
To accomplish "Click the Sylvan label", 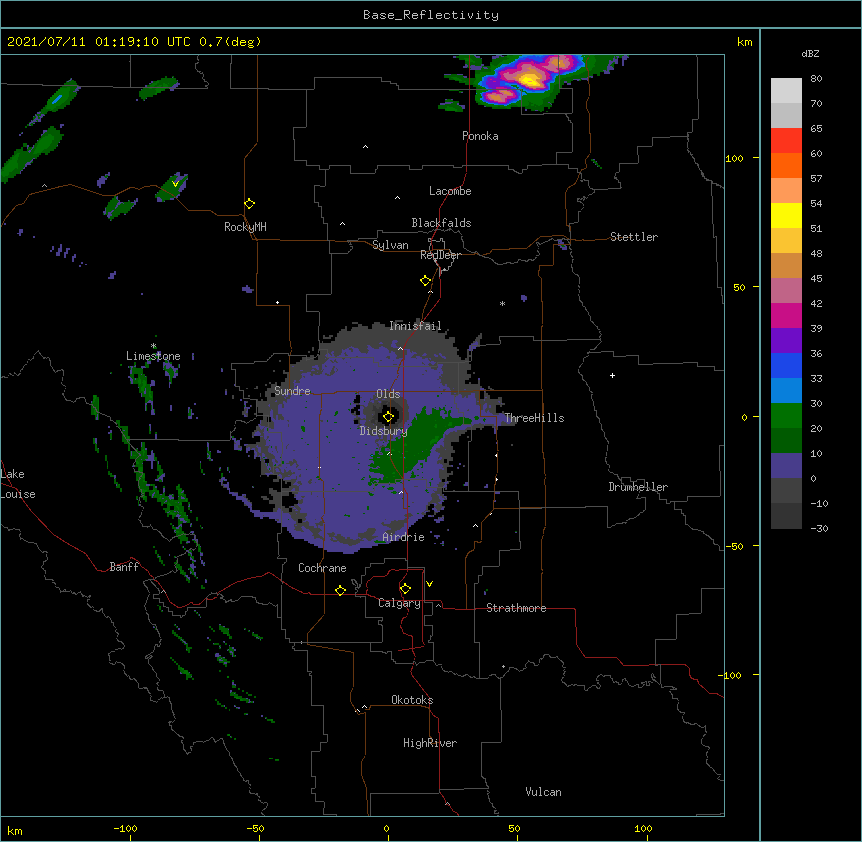I will (x=390, y=245).
